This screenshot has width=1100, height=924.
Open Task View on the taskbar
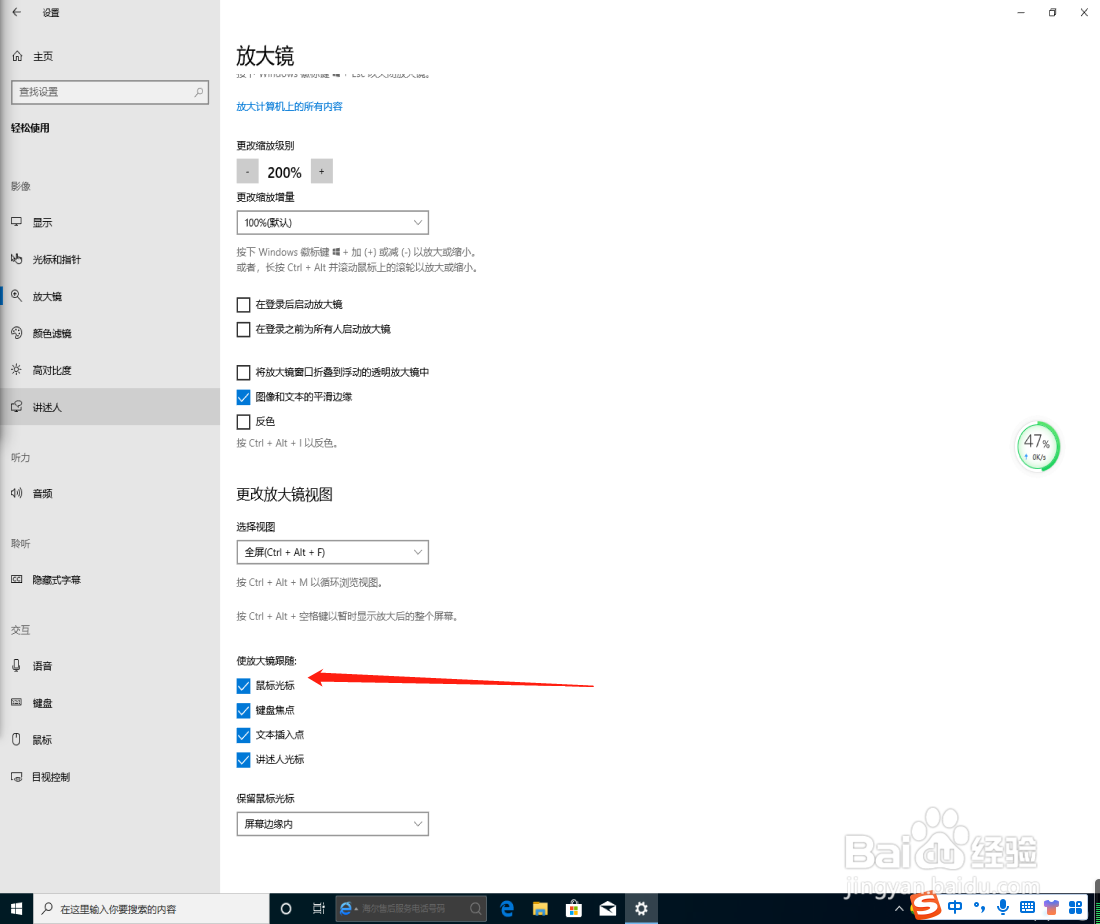[x=318, y=909]
